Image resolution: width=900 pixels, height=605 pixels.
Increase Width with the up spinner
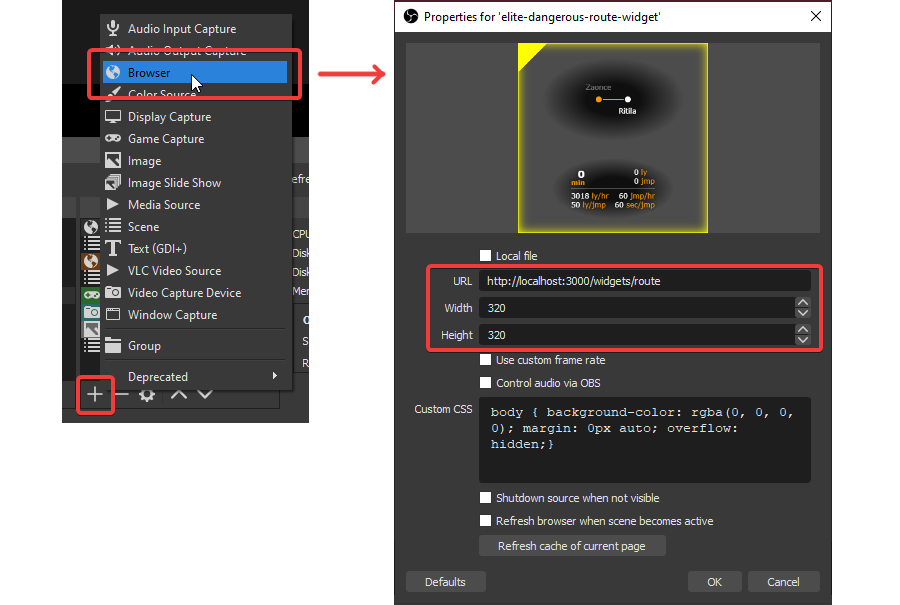tap(803, 302)
